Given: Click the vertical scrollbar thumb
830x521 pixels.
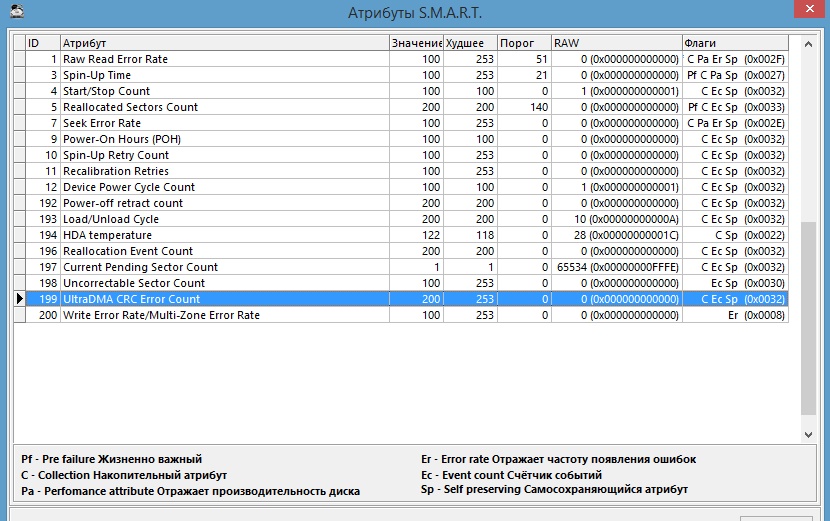Looking at the screenshot, I should 808,318.
